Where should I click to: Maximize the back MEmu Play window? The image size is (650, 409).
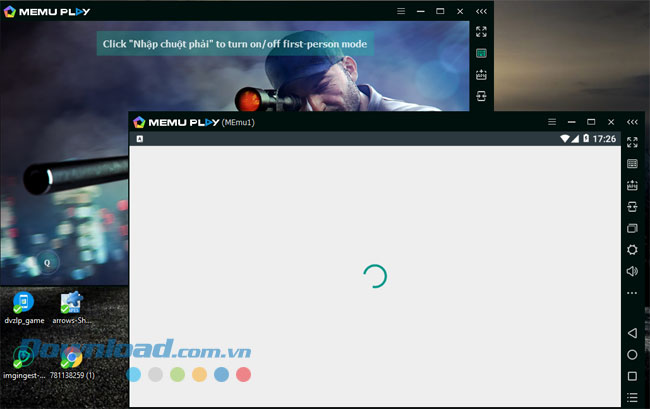tap(440, 11)
